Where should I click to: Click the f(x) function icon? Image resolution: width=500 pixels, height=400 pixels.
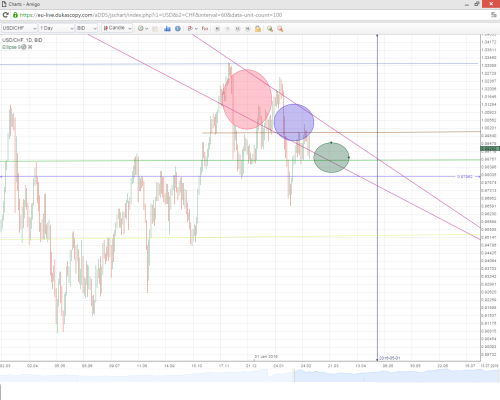[205, 29]
